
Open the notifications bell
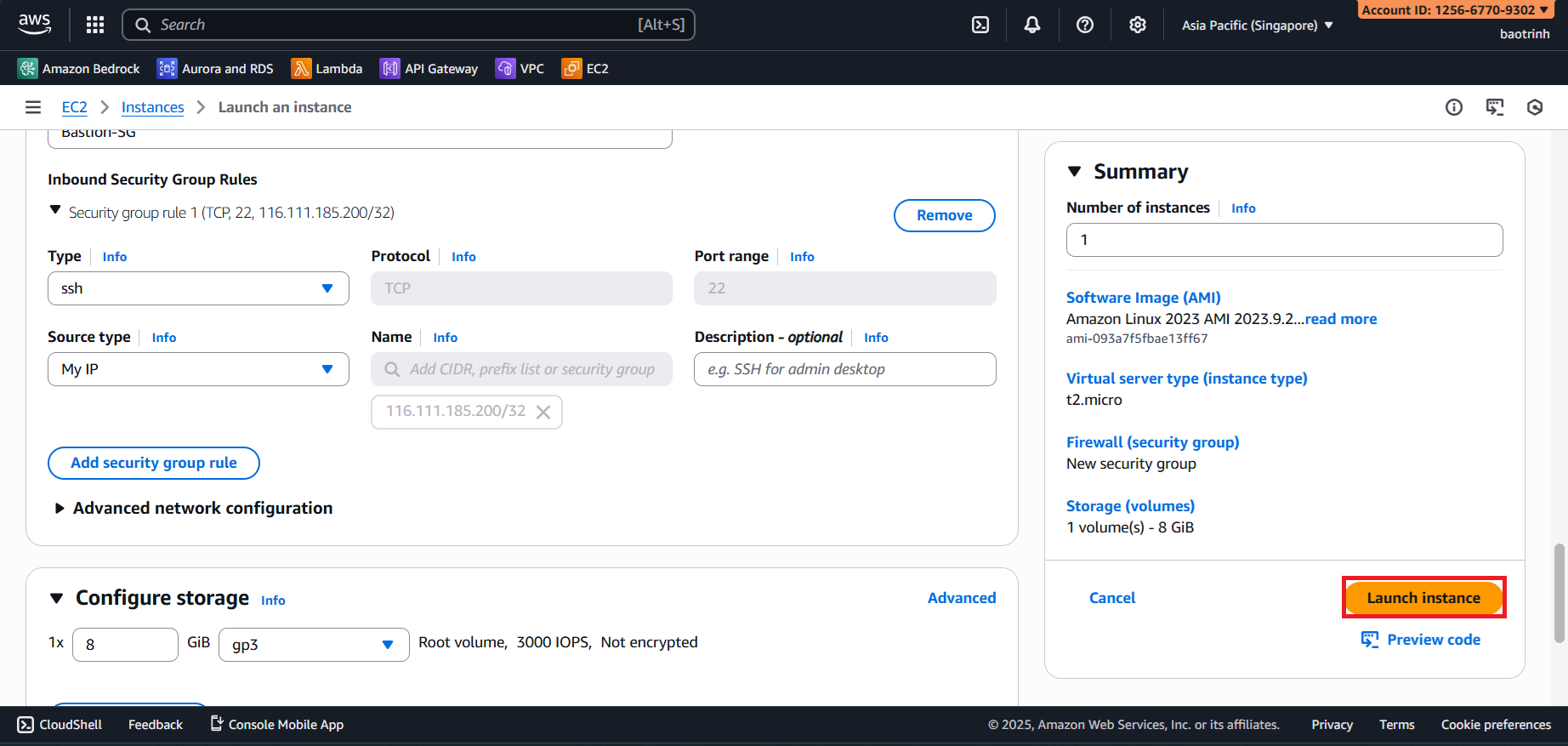click(1032, 25)
